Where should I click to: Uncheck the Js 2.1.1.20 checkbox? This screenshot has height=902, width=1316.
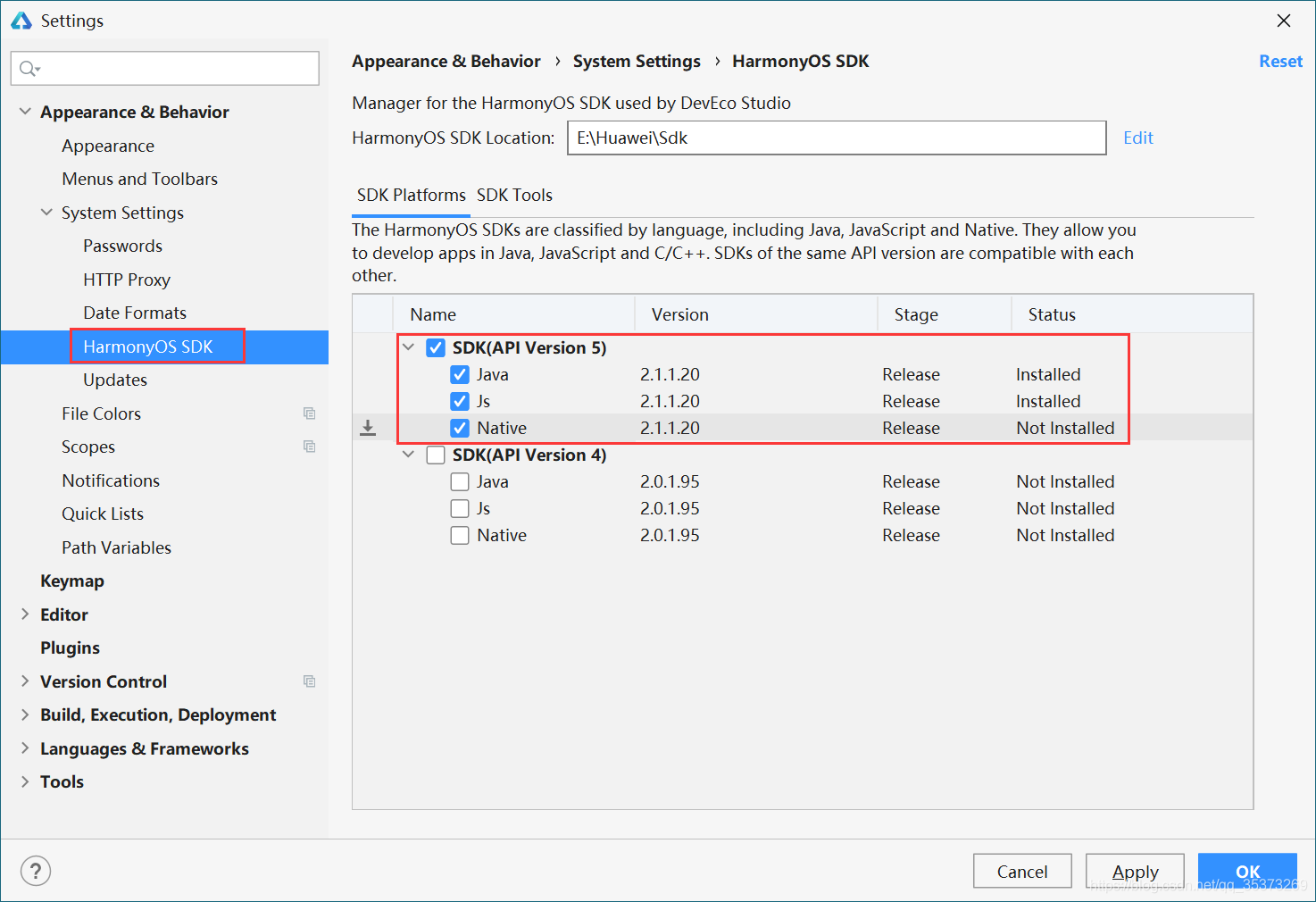pos(460,402)
